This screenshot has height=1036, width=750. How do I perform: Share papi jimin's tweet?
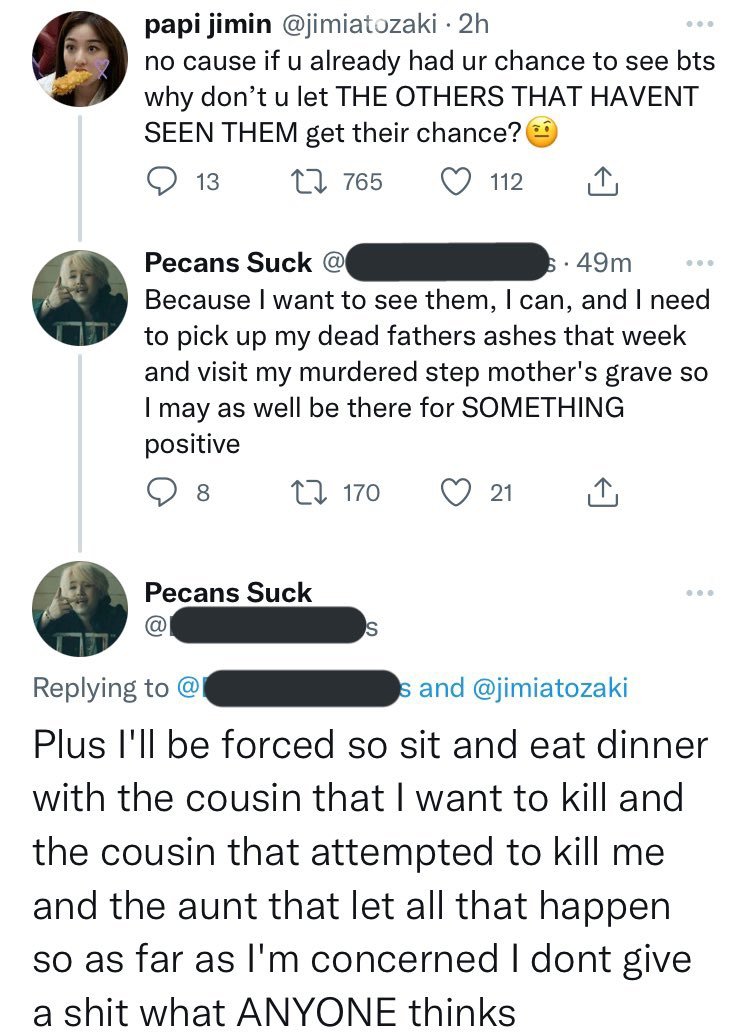coord(602,182)
